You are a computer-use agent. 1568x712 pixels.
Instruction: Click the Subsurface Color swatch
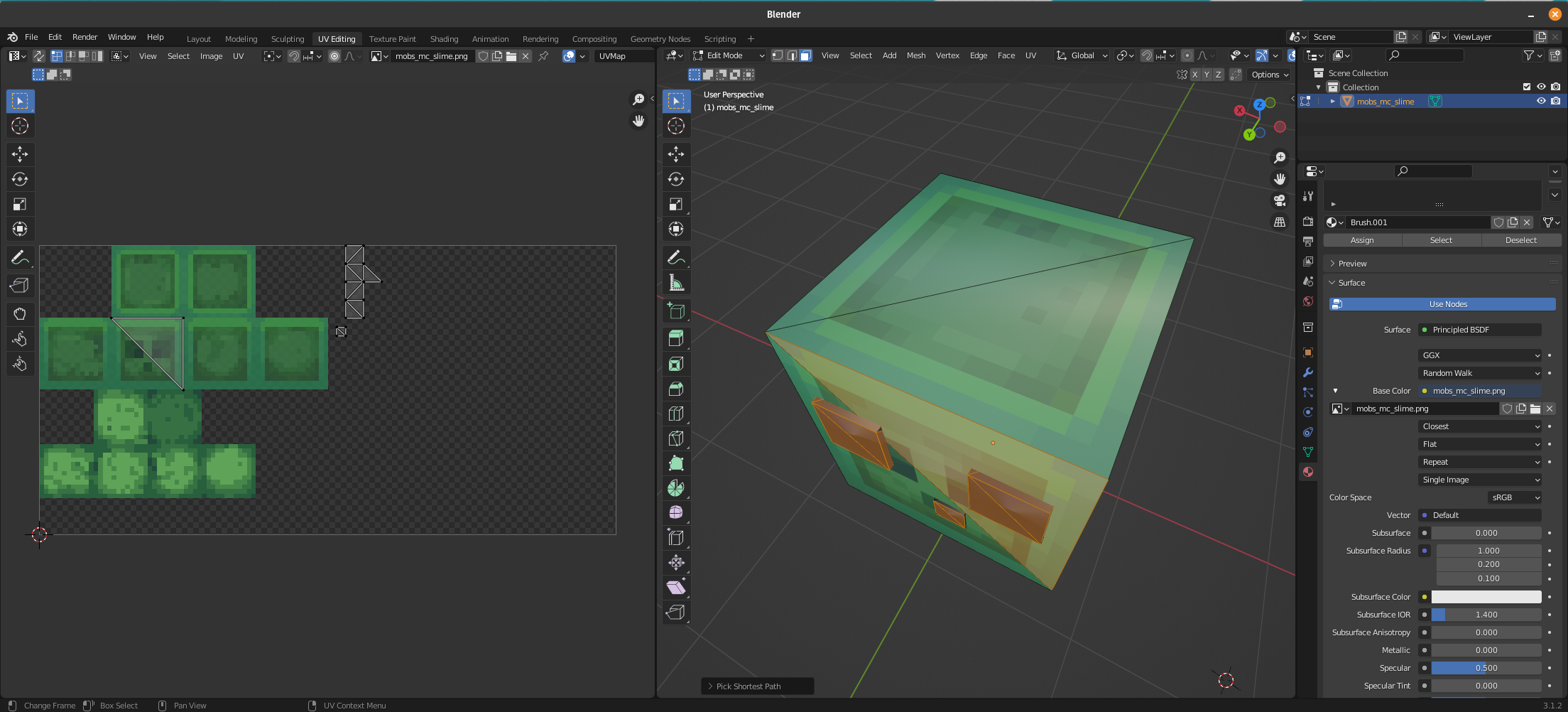point(1486,597)
